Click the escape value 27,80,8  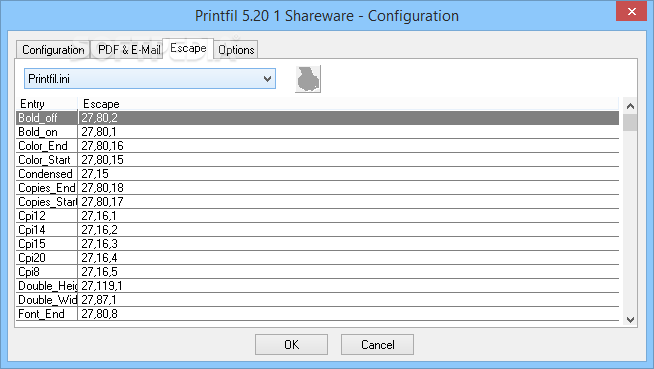pos(99,314)
